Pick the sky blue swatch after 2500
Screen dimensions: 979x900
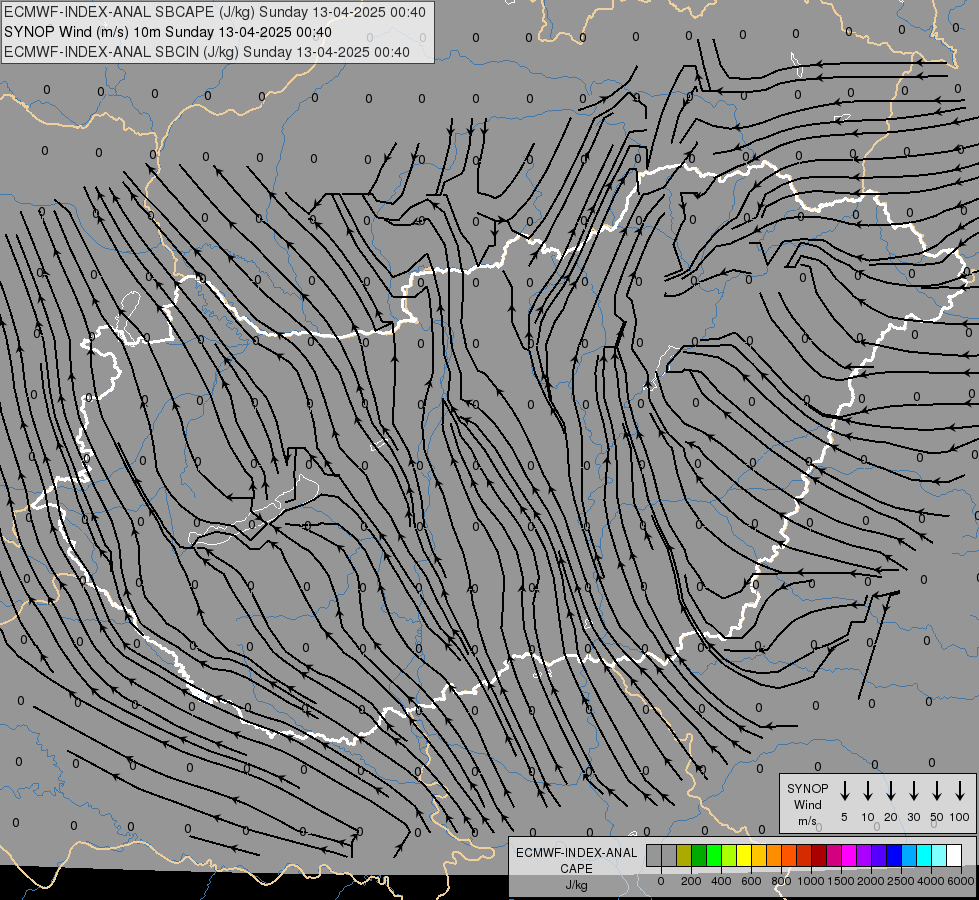(908, 855)
